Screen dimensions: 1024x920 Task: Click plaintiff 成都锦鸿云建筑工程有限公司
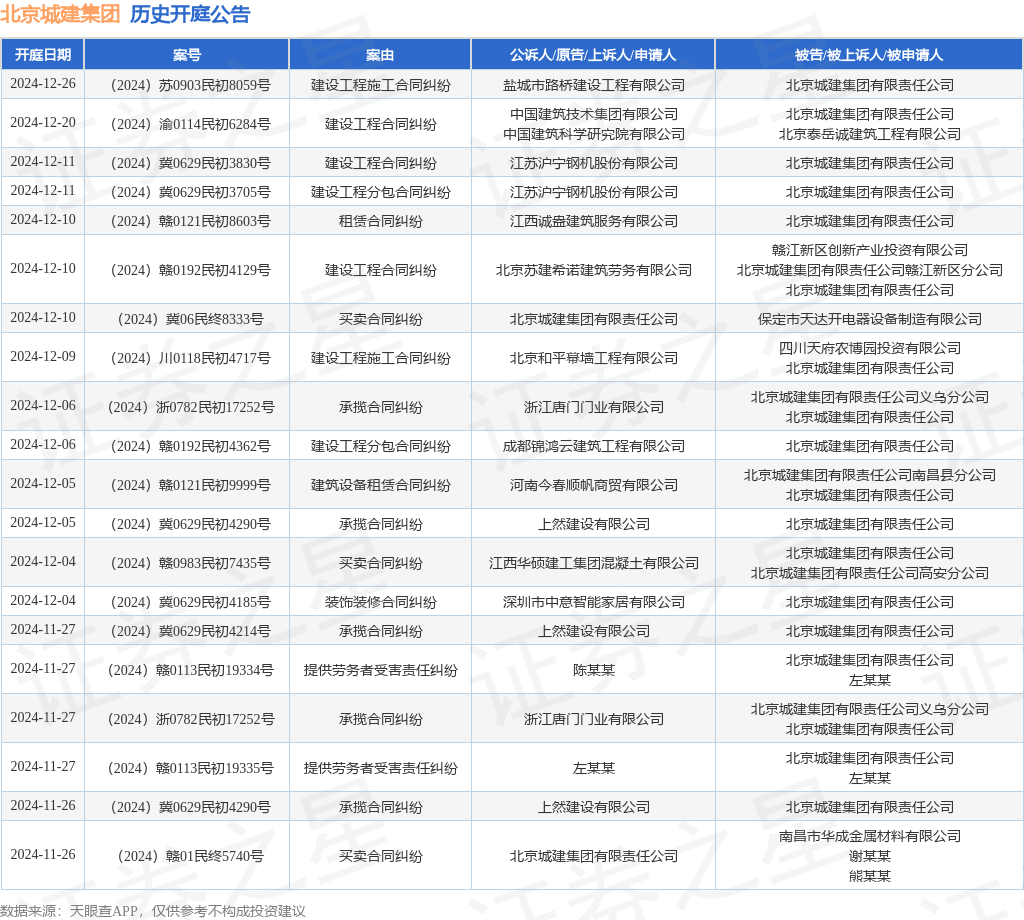pyautogui.click(x=594, y=447)
